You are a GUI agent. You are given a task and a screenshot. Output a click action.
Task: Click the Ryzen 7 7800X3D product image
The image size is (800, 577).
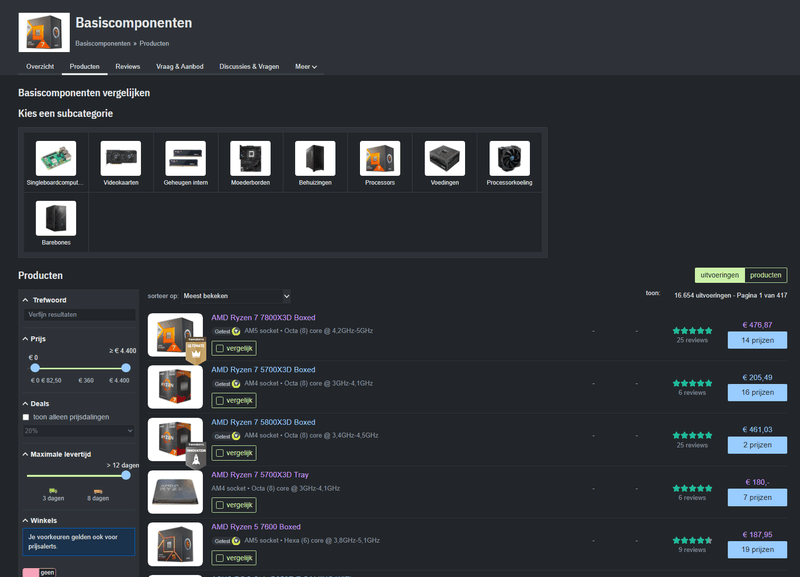[x=175, y=335]
